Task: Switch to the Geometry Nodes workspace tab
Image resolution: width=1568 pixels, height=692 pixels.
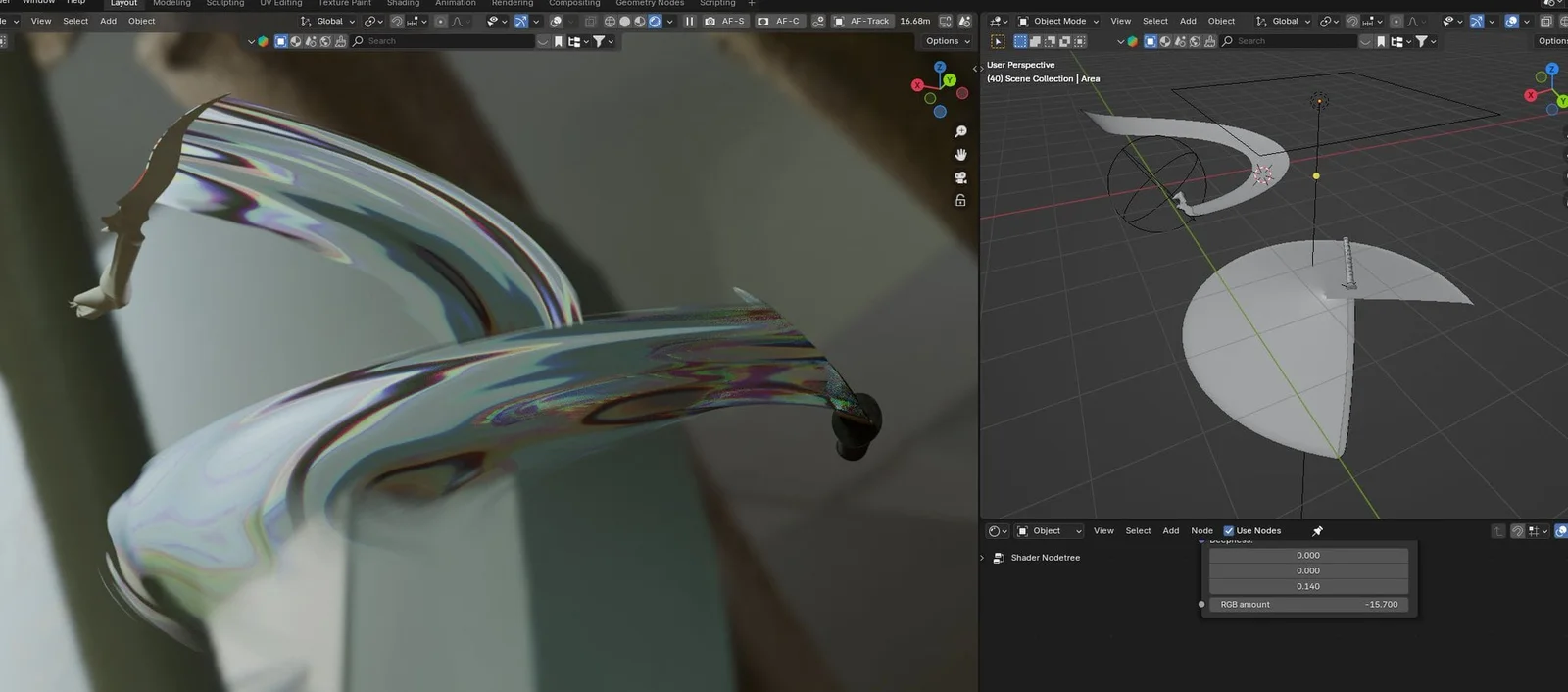Action: (649, 4)
